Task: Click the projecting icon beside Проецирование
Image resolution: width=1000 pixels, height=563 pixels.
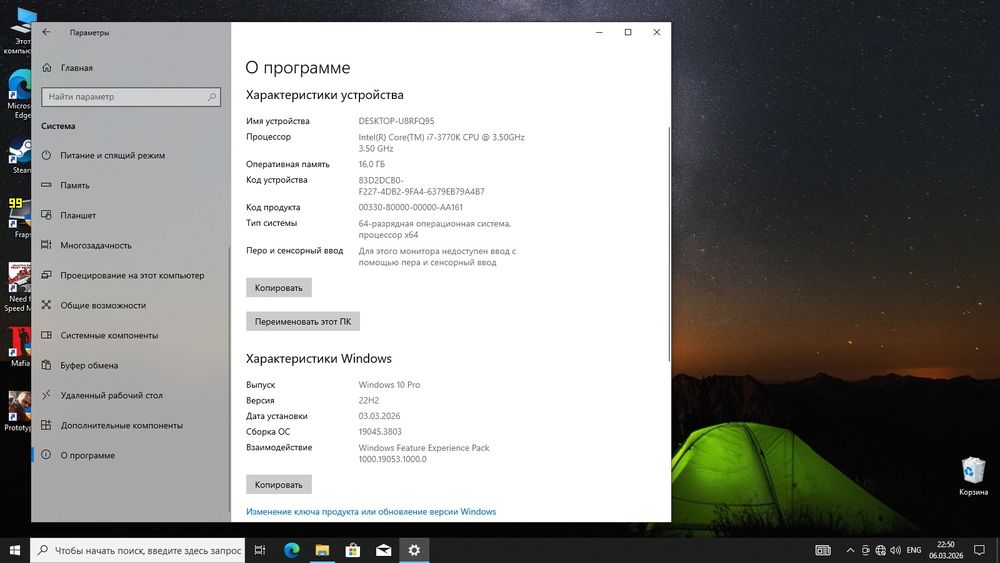Action: point(47,275)
